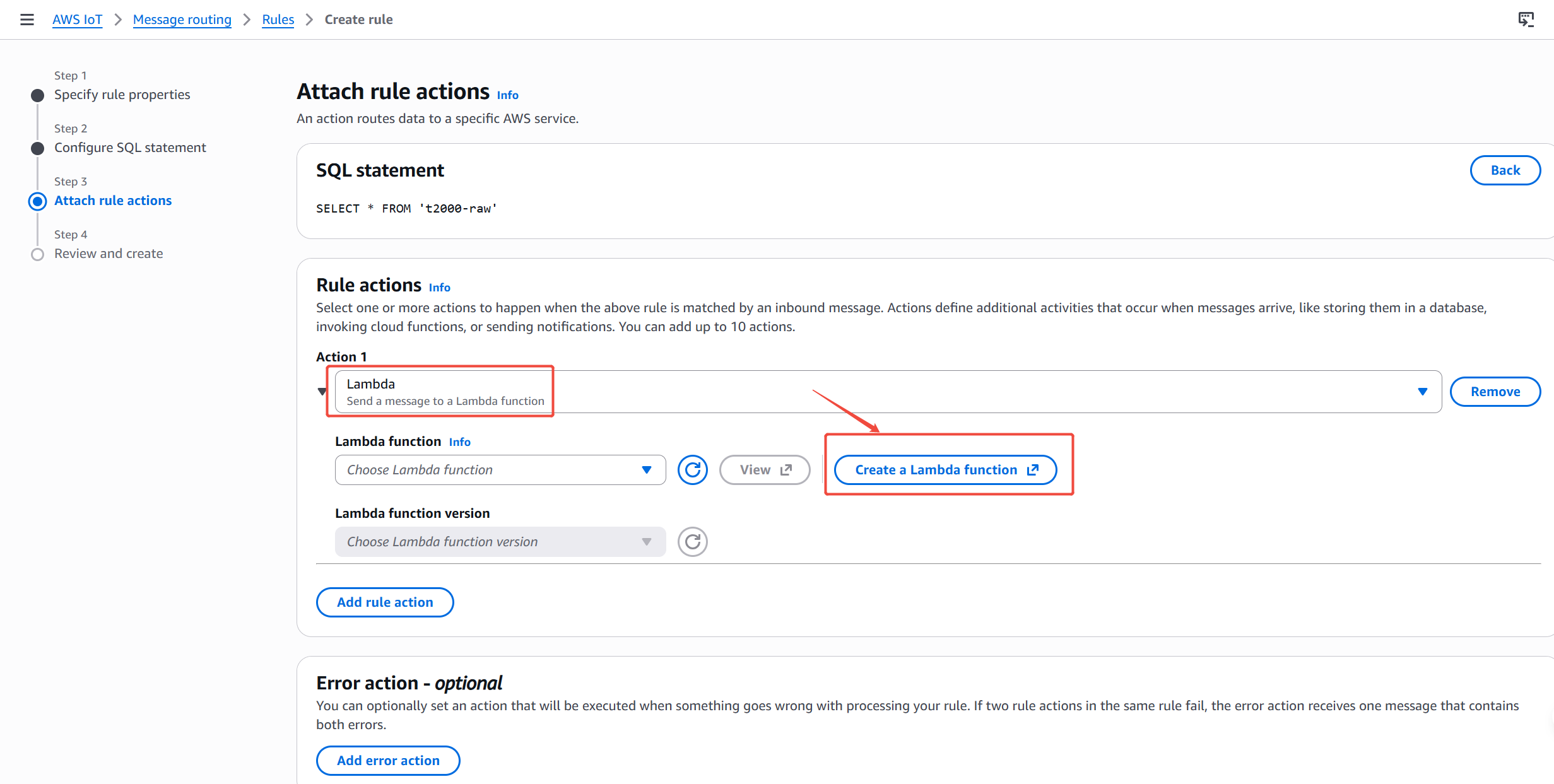The width and height of the screenshot is (1554, 784).
Task: Click Create a Lambda function button
Action: [945, 470]
